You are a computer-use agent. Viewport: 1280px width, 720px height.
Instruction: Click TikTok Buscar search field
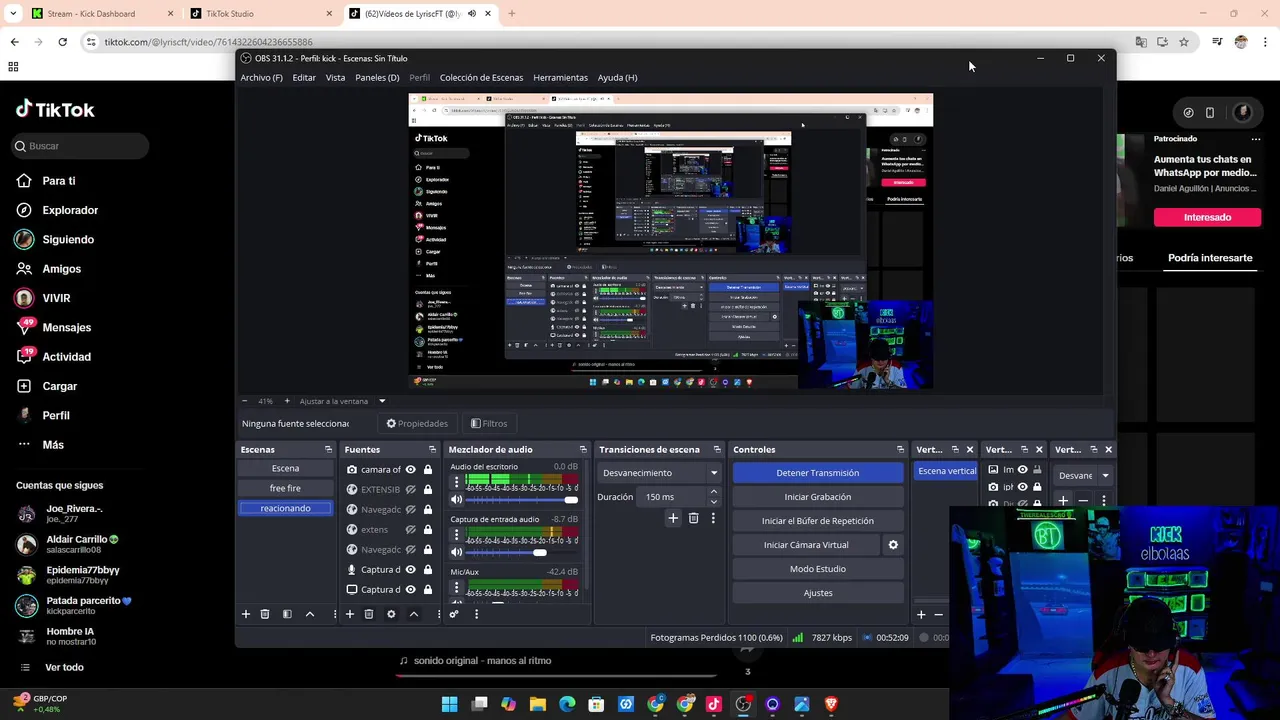80,146
